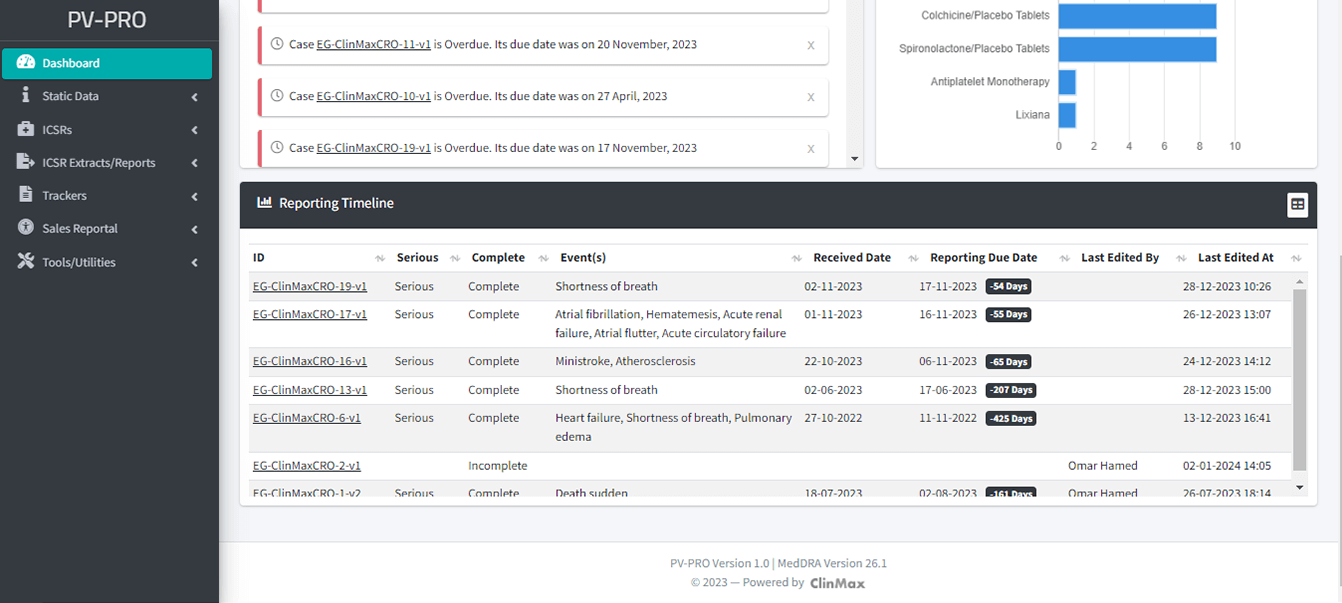Expand the Tools/Utilities submenu chevron
Image resolution: width=1342 pixels, height=603 pixels.
(194, 263)
